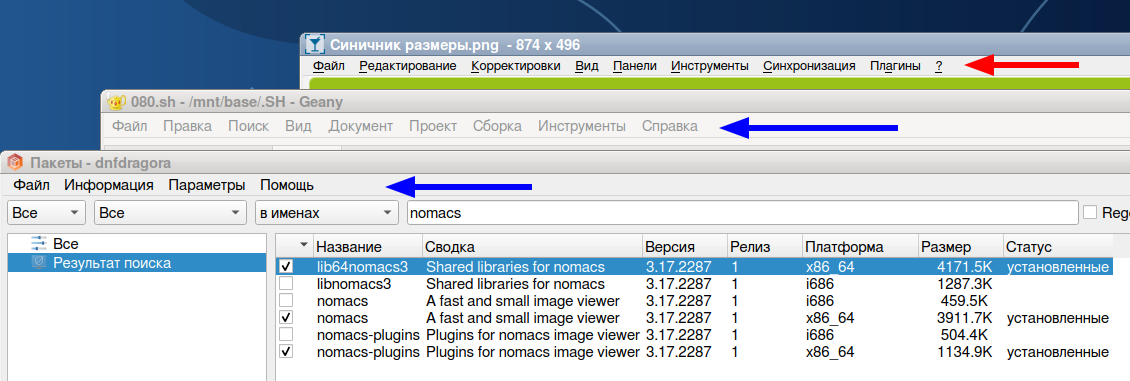Open Панели menu in nomacs

click(635, 66)
